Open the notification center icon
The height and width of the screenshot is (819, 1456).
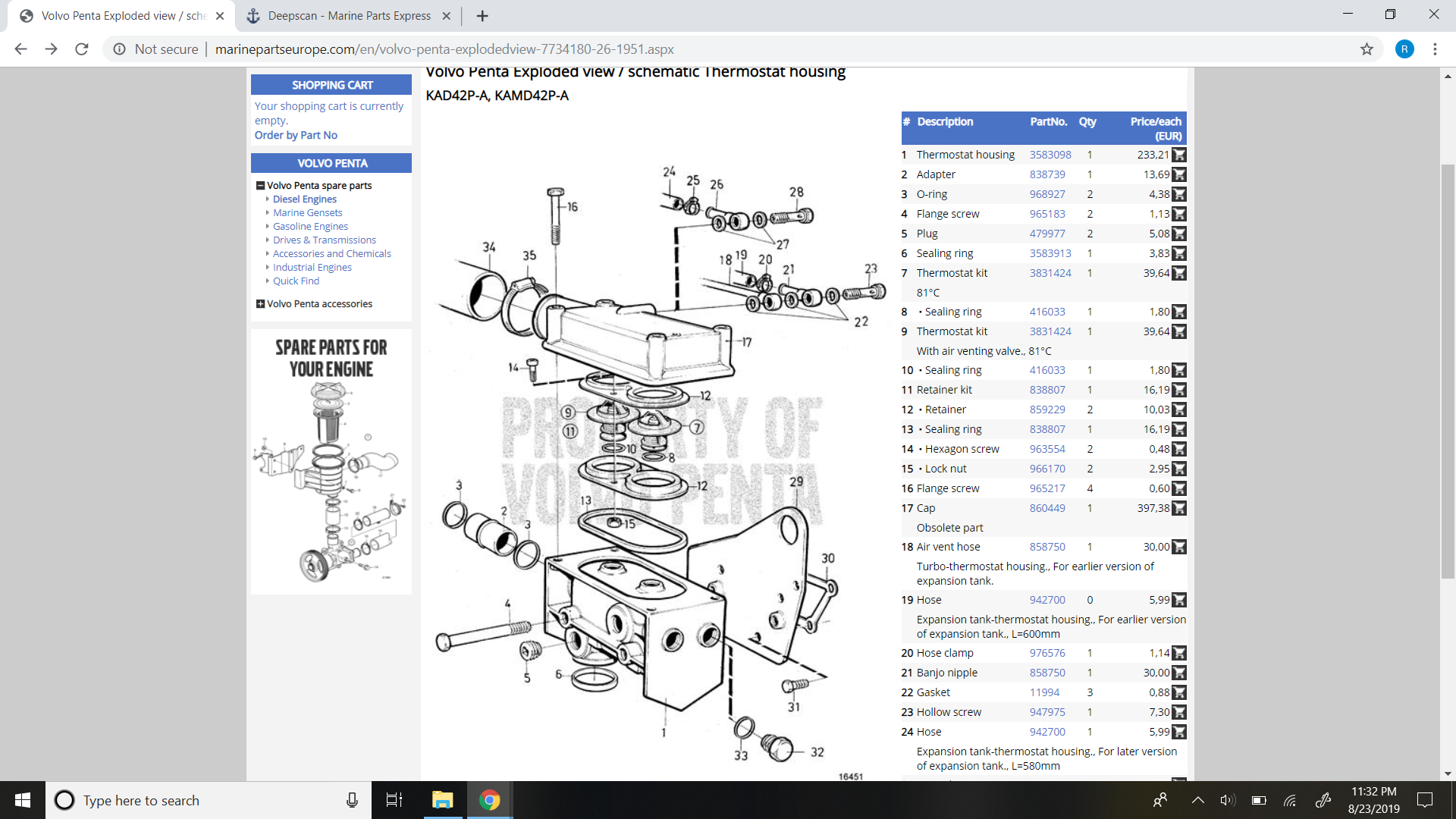coord(1425,800)
